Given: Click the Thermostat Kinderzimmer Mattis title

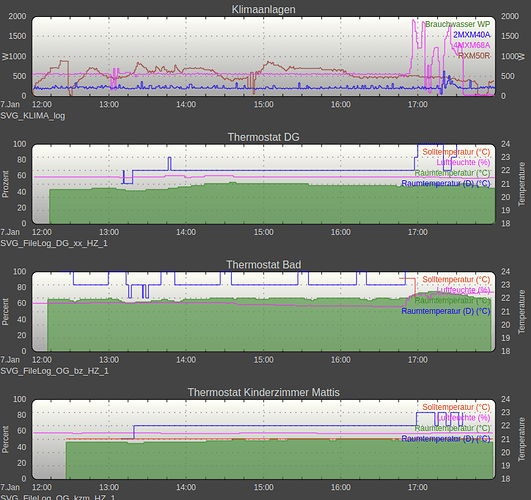Looking at the screenshot, I should tap(263, 392).
